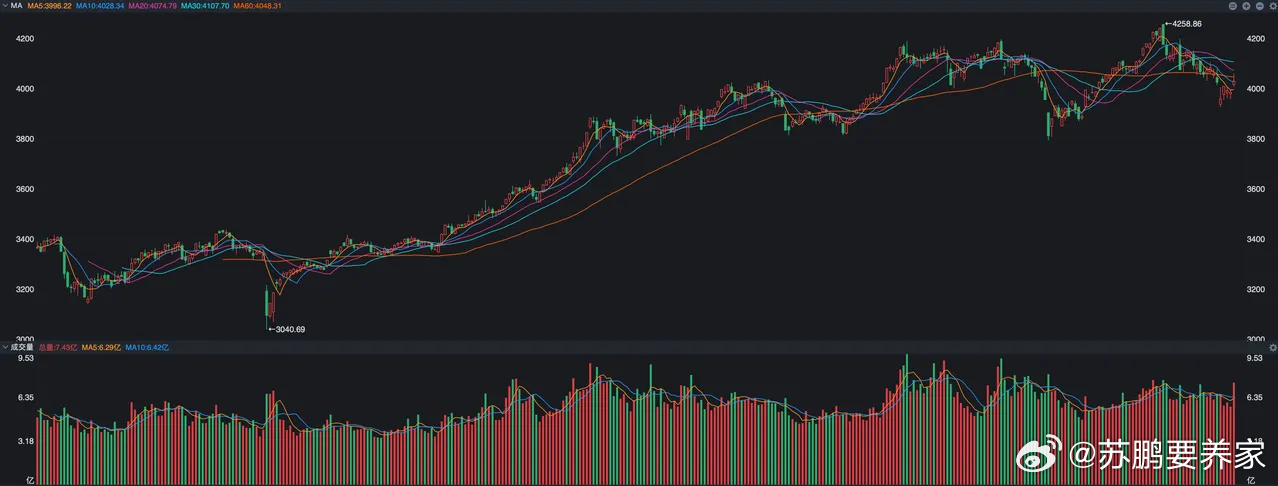Collapse the 成交量 volume panel chevron
The width and height of the screenshot is (1278, 486).
(x=5, y=347)
